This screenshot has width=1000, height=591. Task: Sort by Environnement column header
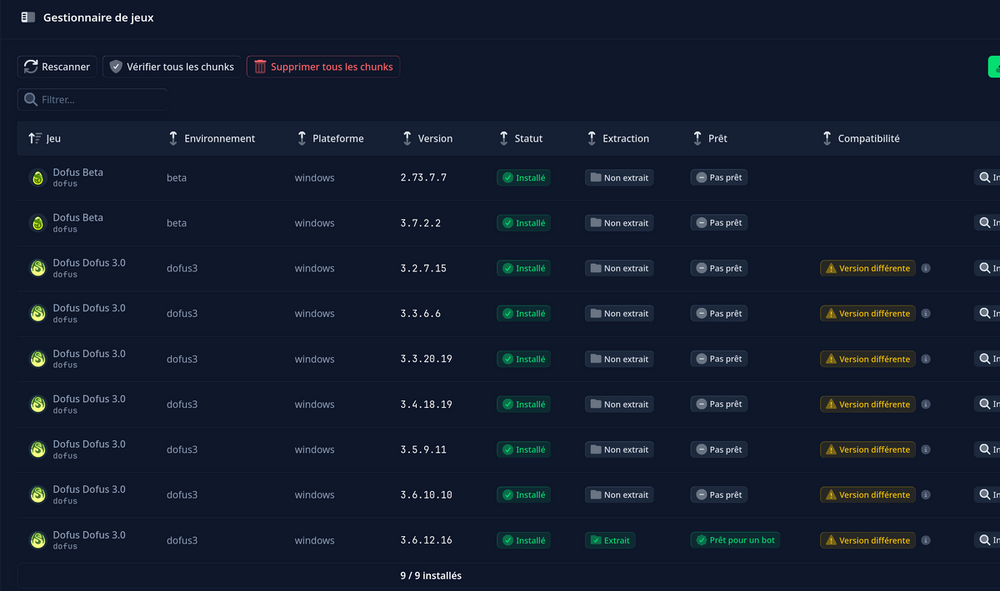[x=211, y=138]
